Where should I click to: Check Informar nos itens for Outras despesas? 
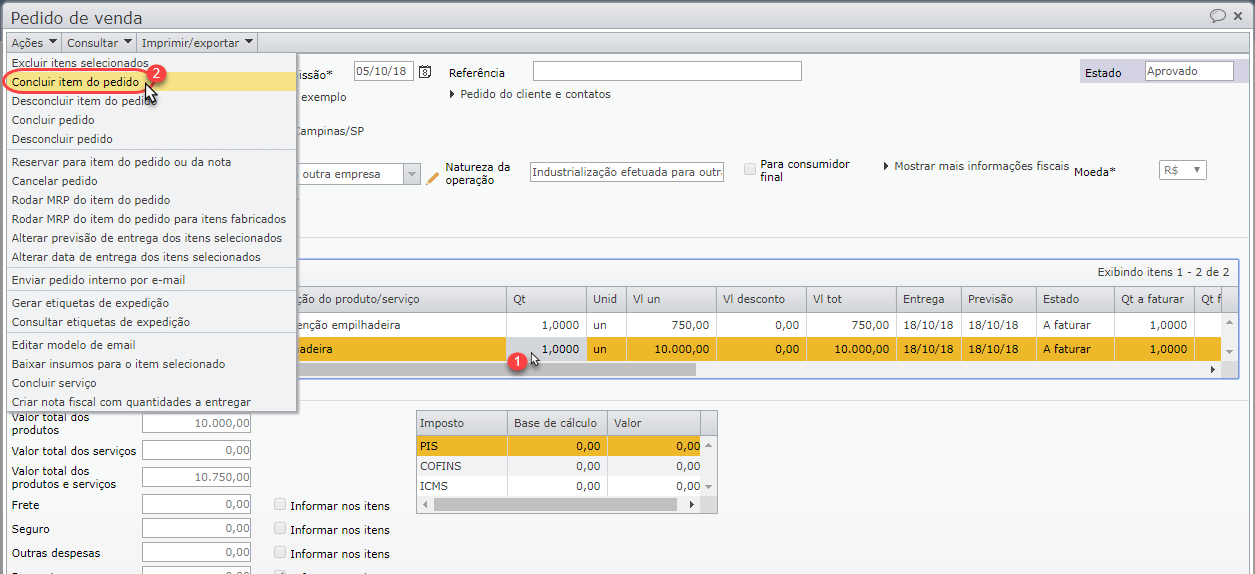[x=281, y=553]
